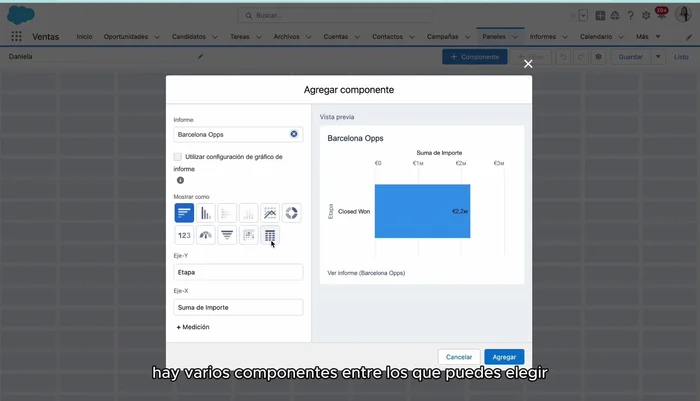
Task: Add a measure with + Medición
Action: coord(193,327)
